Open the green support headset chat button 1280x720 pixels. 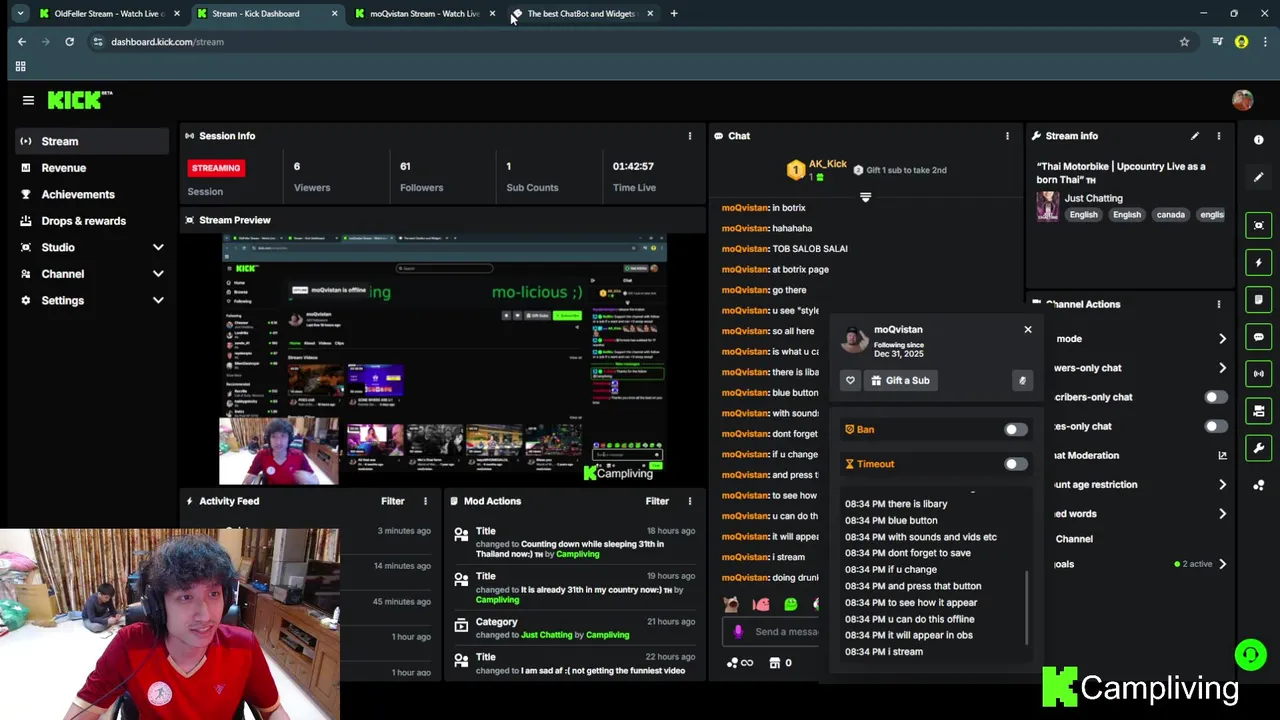point(1250,655)
